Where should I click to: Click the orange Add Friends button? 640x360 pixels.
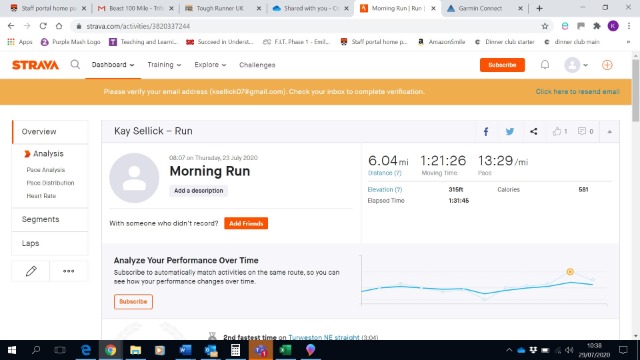(x=246, y=223)
